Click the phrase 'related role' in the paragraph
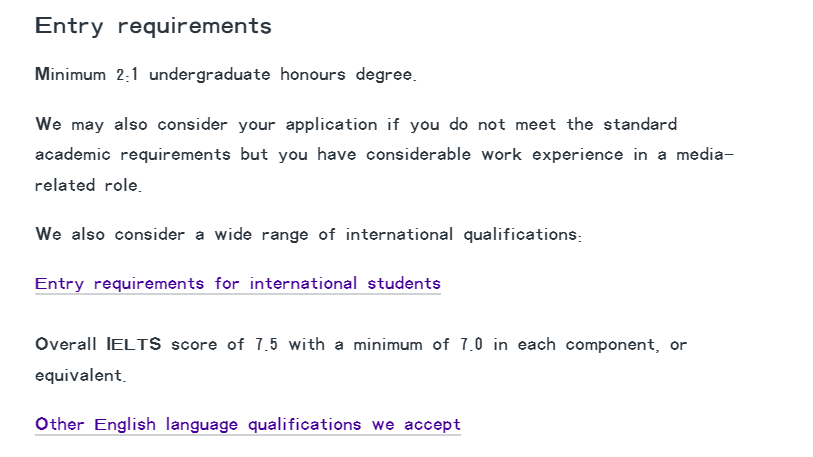 pyautogui.click(x=88, y=186)
